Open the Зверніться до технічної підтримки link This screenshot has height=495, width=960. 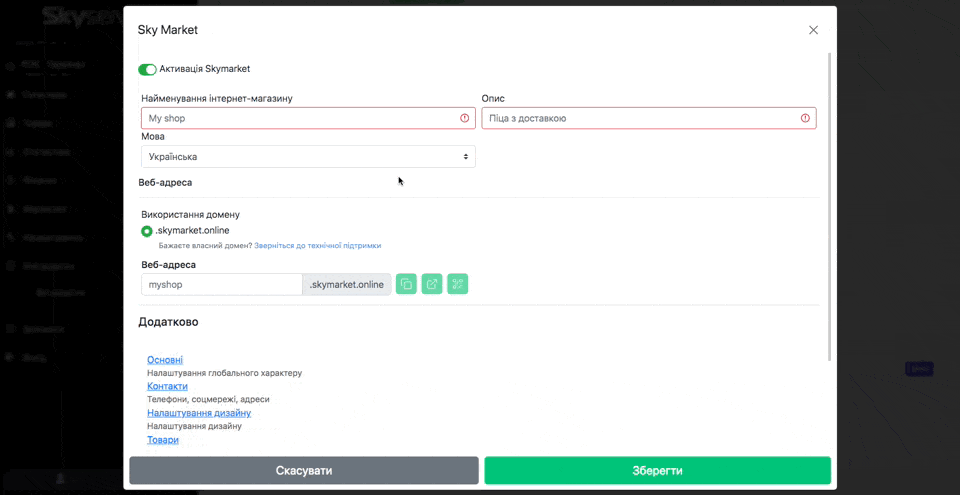tap(317, 245)
